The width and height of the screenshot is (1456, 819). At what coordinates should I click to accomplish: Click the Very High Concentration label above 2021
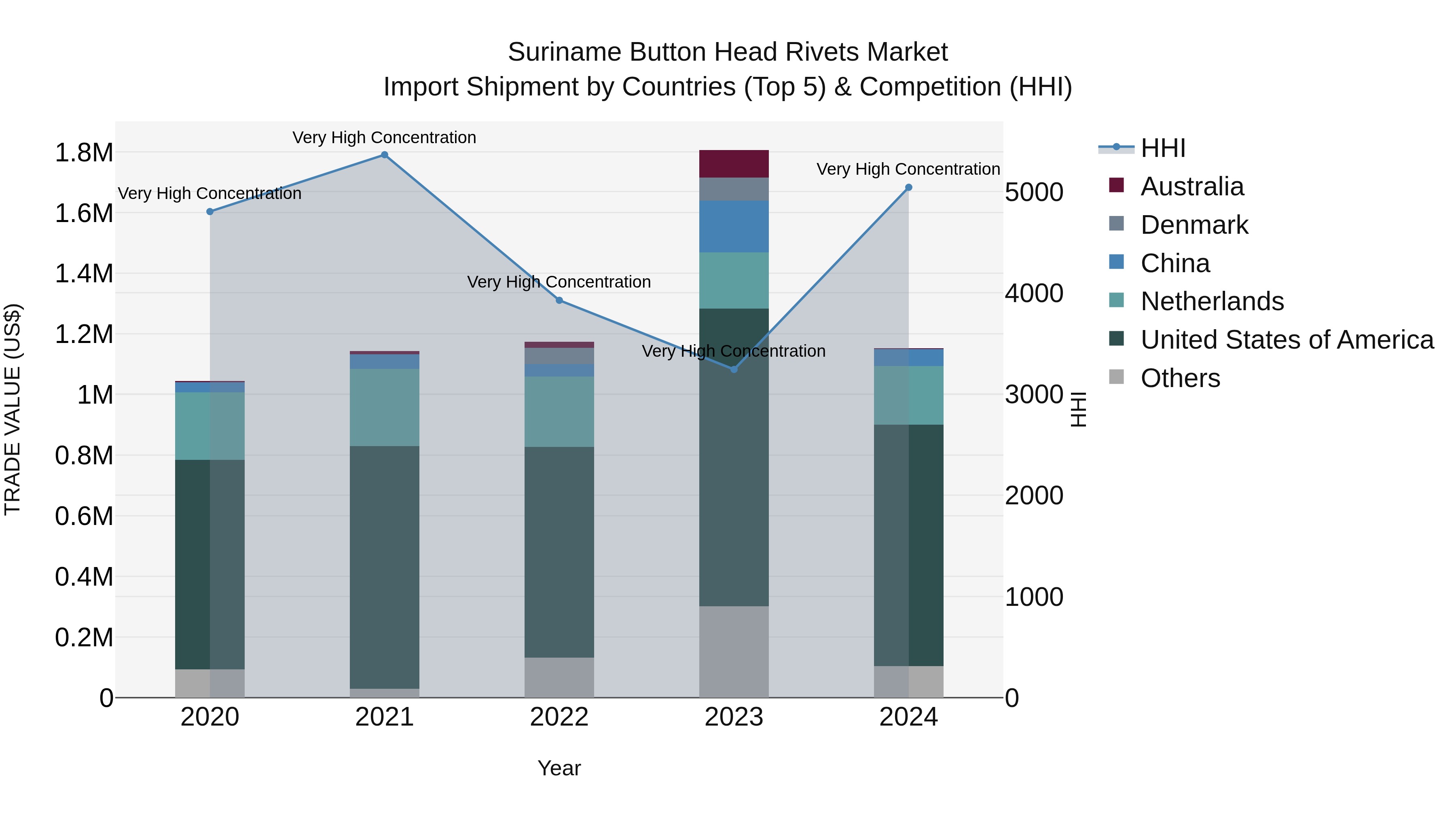(384, 138)
